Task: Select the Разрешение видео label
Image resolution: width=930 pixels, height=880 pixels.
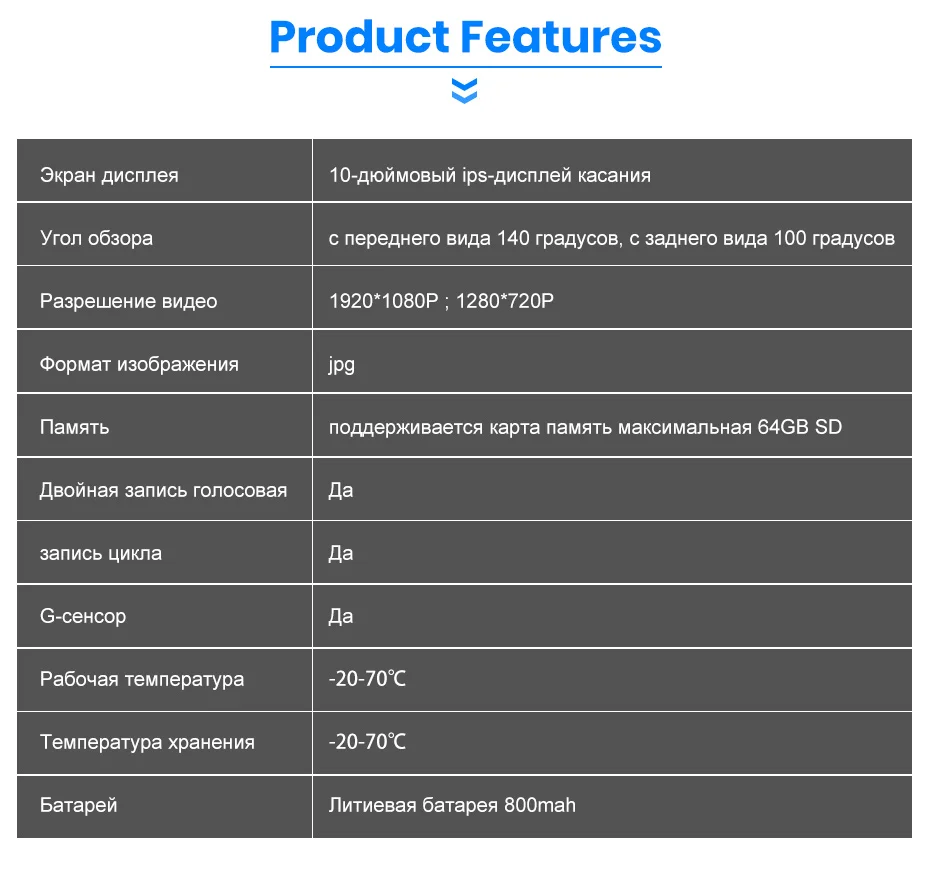Action: [x=129, y=301]
